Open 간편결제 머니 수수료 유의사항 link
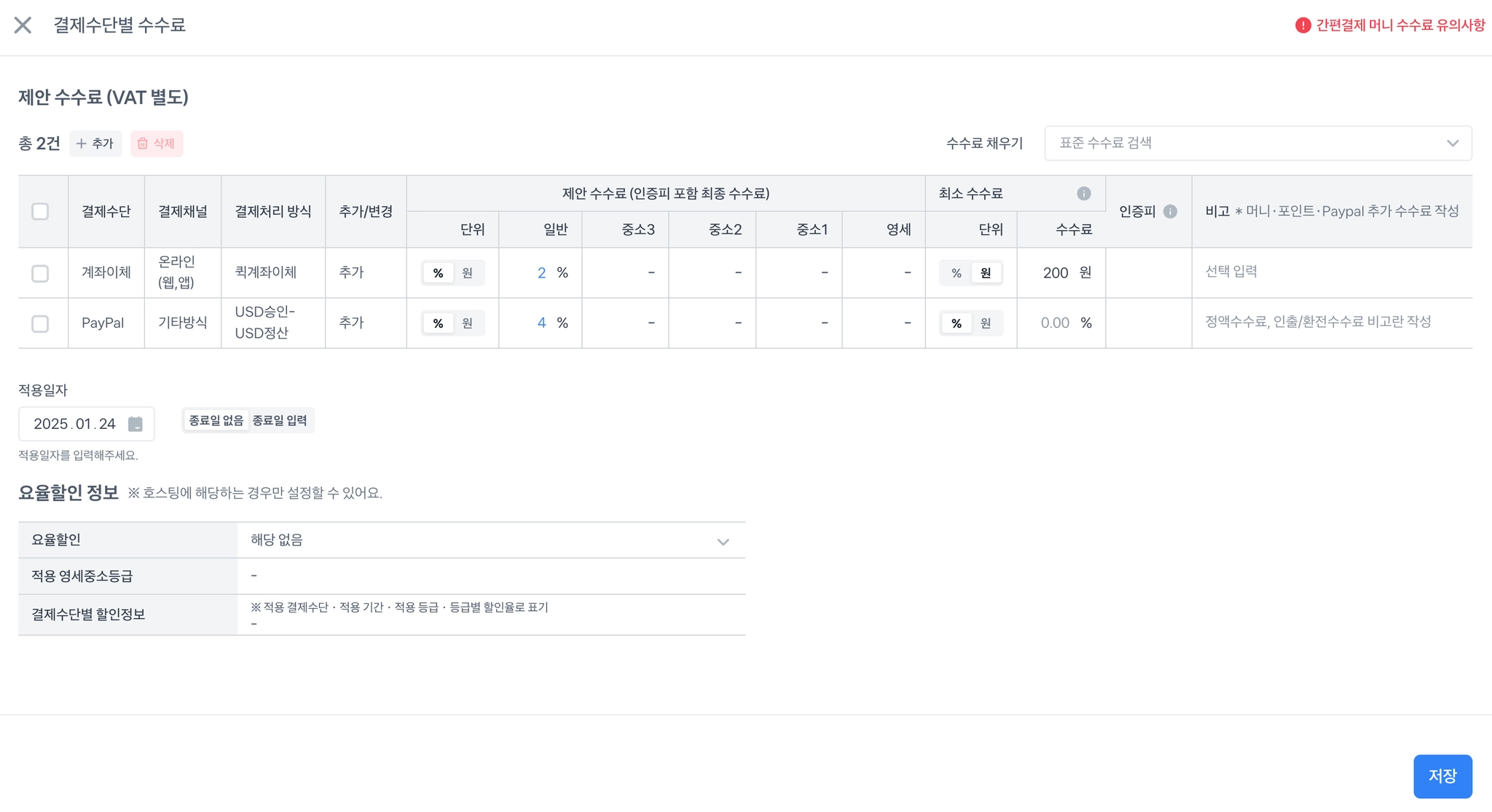Image resolution: width=1492 pixels, height=812 pixels. coord(1399,25)
